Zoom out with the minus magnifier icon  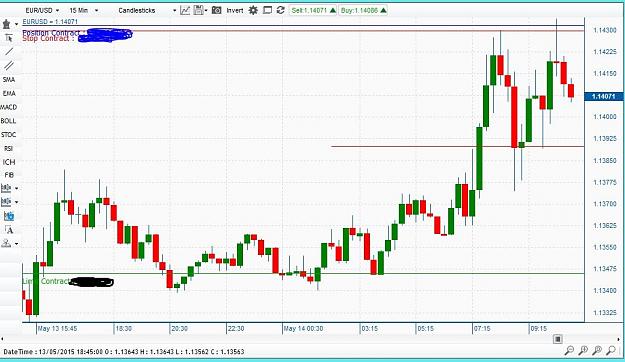tap(569, 351)
